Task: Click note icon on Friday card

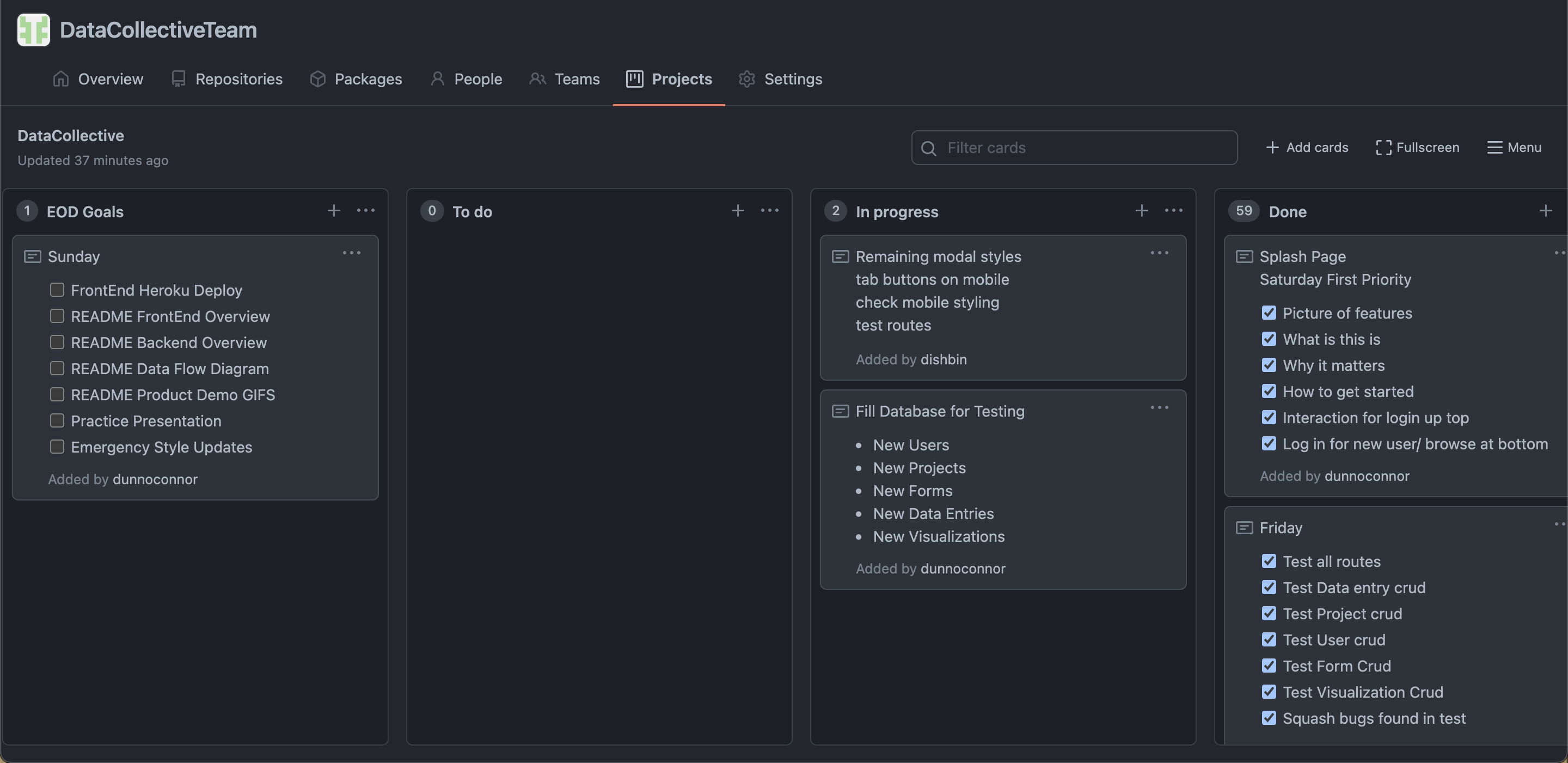Action: pos(1244,527)
